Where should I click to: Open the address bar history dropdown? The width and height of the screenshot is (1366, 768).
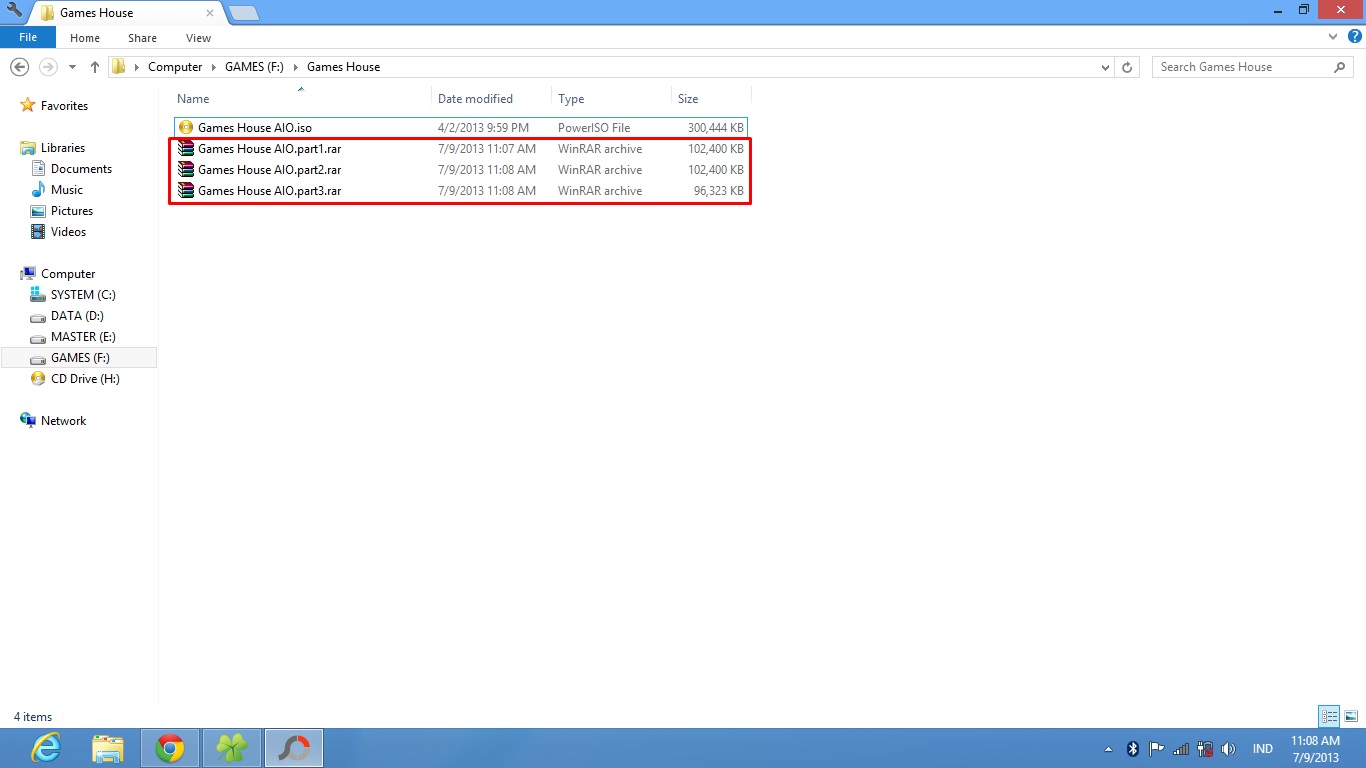tap(1104, 67)
